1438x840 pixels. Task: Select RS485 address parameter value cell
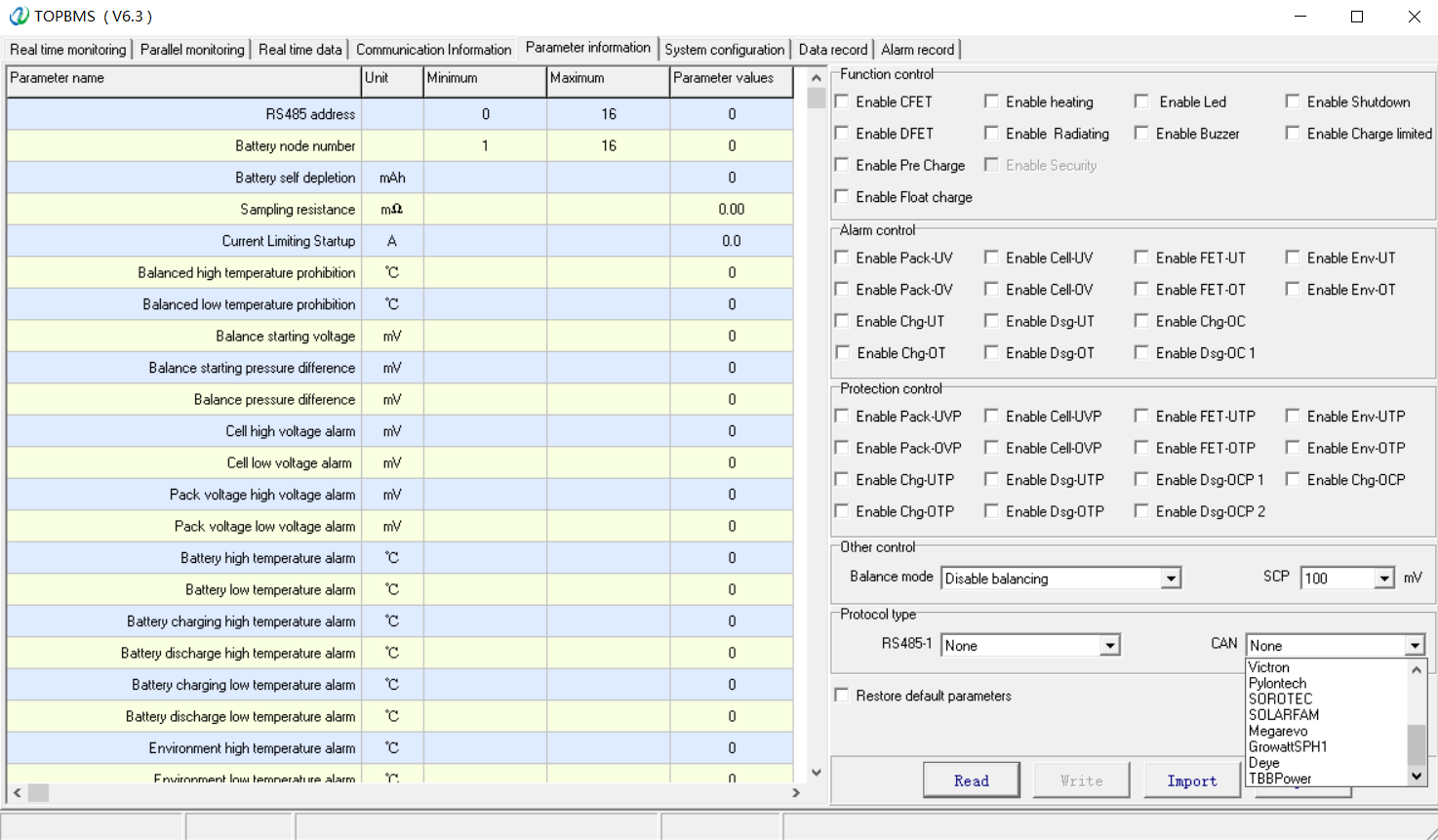click(732, 114)
